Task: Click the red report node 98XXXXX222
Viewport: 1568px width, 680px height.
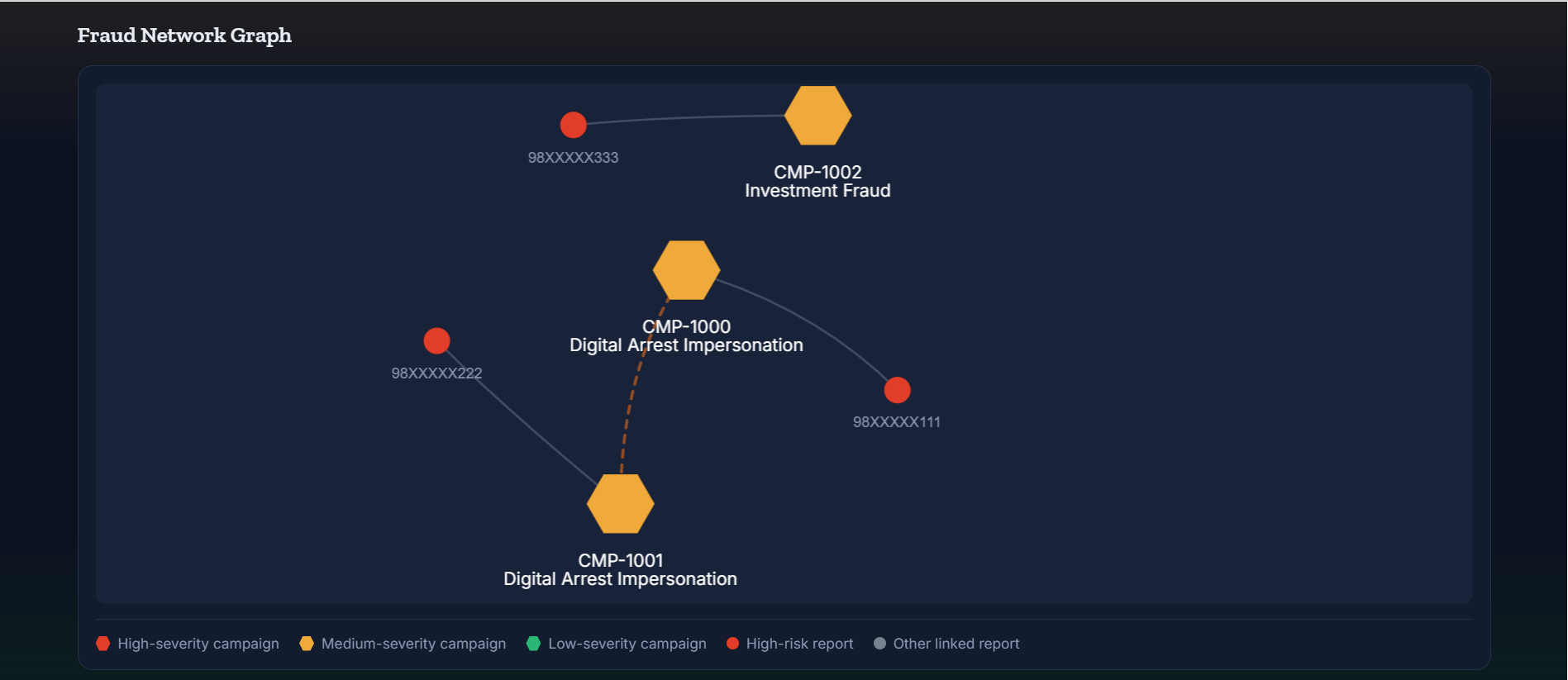Action: [436, 340]
